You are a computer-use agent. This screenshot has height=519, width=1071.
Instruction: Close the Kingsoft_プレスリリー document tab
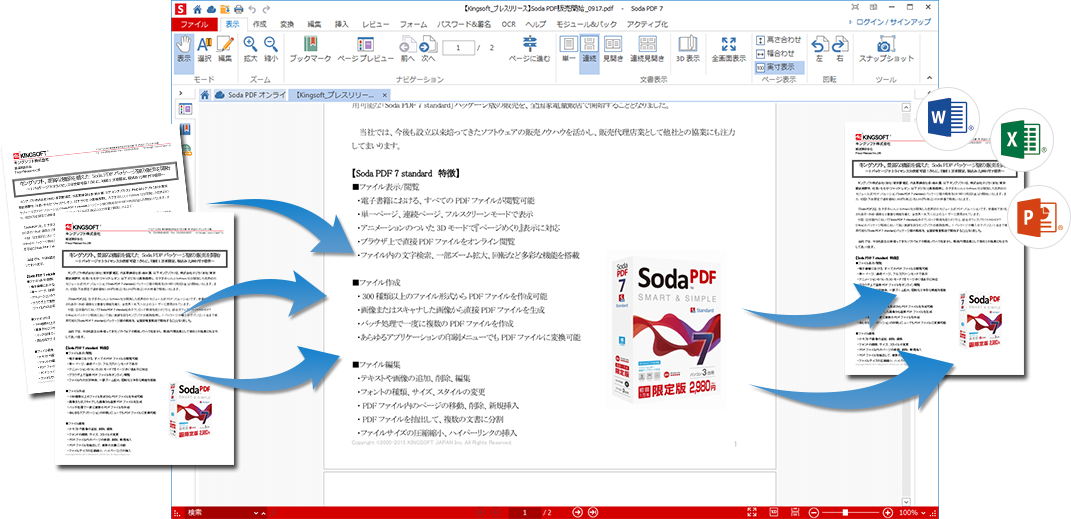(x=385, y=95)
